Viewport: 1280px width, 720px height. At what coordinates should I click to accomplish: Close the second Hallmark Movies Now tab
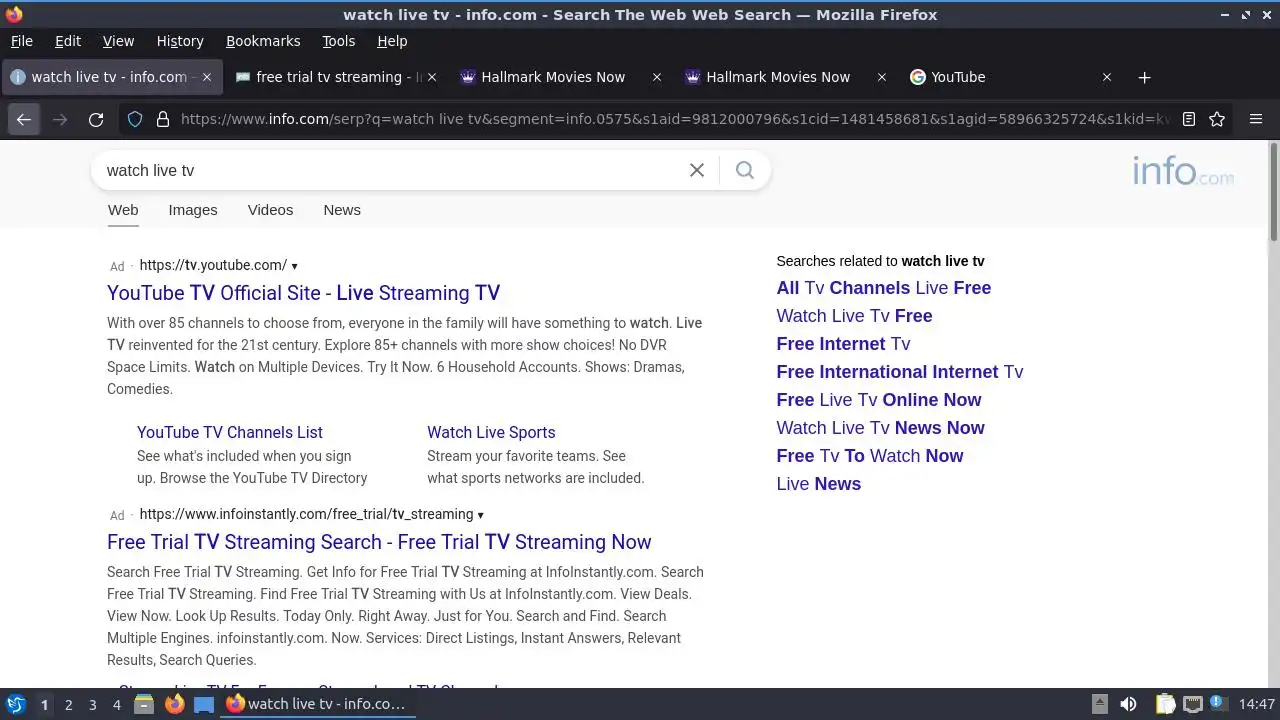pyautogui.click(x=881, y=77)
